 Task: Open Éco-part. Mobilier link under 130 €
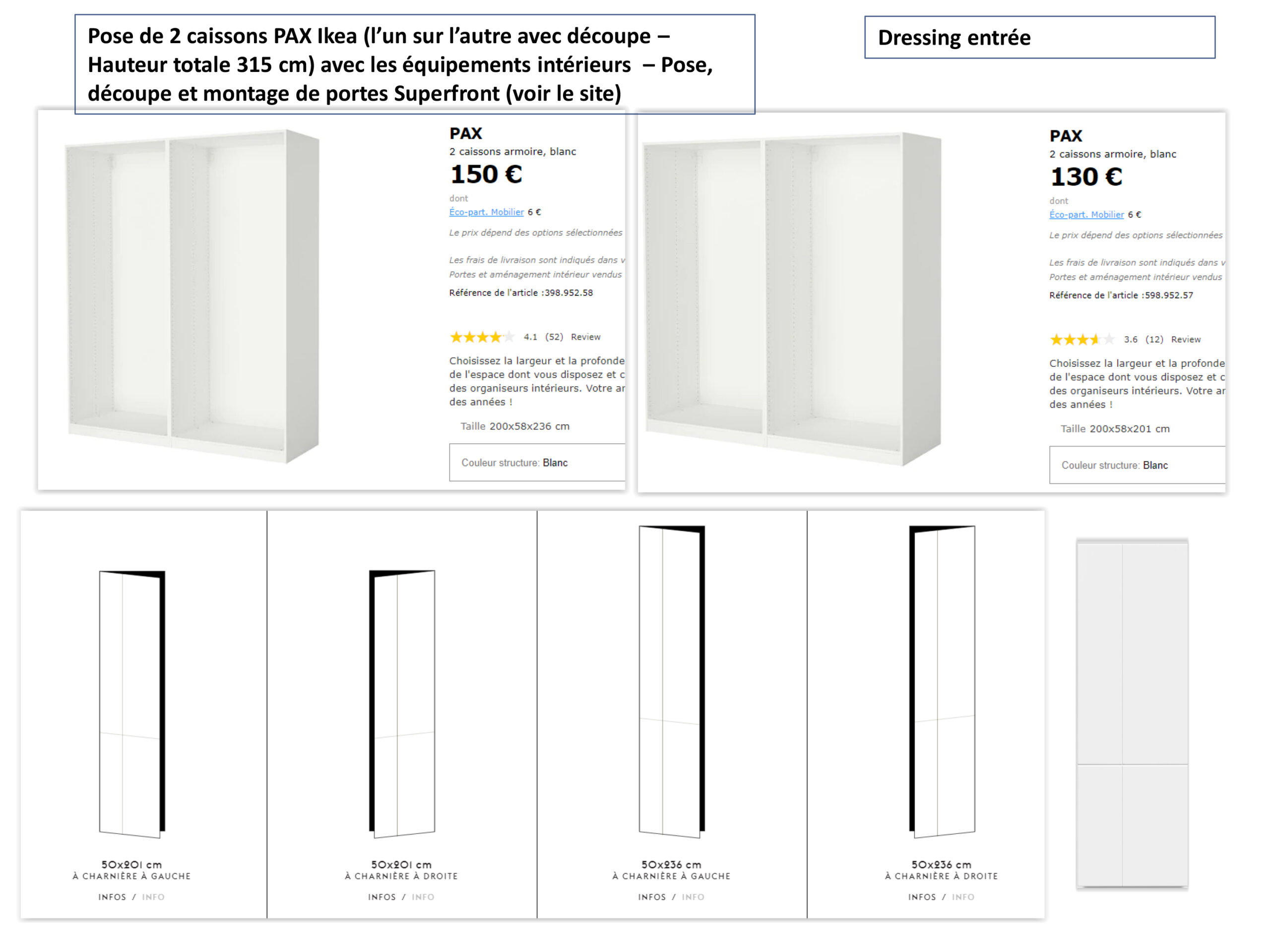1086,215
